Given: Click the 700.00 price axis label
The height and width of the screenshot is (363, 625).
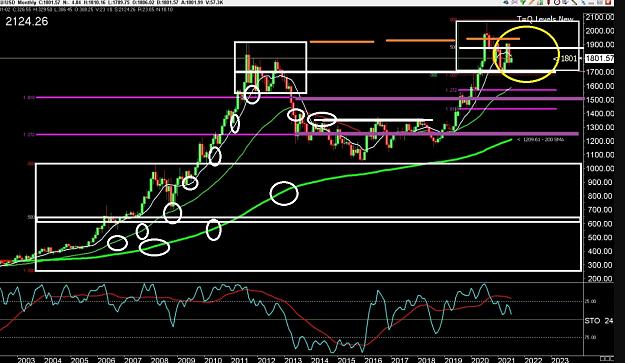Looking at the screenshot, I should click(x=601, y=210).
